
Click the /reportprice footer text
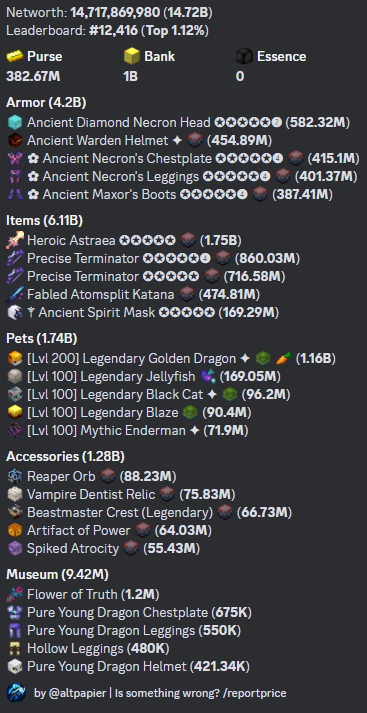(x=257, y=693)
